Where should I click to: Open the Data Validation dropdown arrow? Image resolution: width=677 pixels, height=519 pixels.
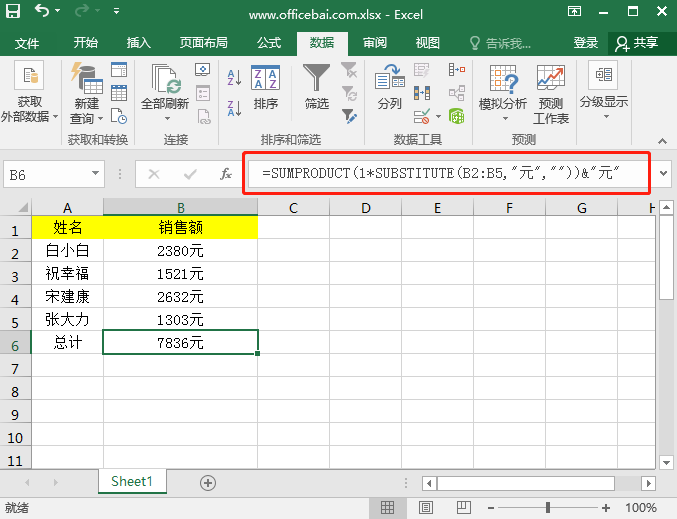click(438, 116)
